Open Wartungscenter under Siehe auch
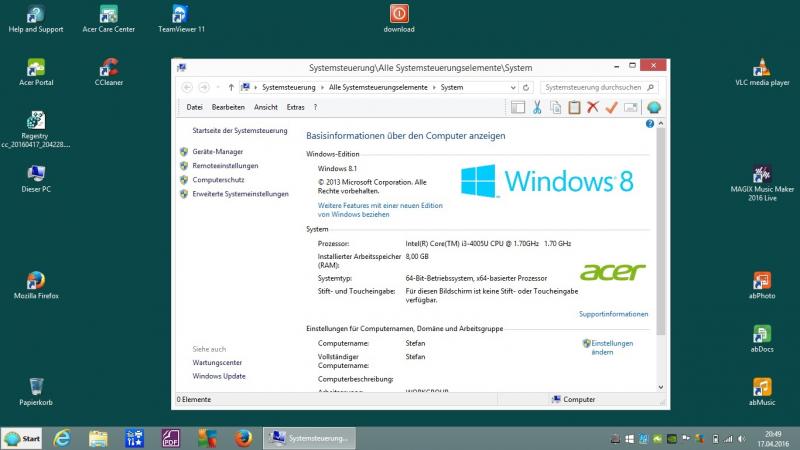Image resolution: width=800 pixels, height=450 pixels. point(217,362)
